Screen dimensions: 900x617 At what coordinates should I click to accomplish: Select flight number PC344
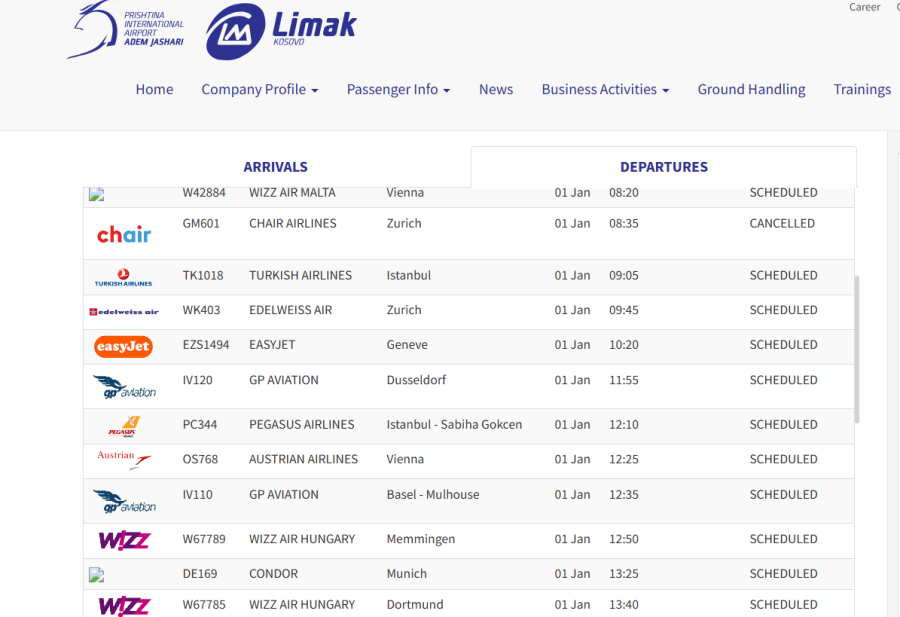[x=200, y=425]
